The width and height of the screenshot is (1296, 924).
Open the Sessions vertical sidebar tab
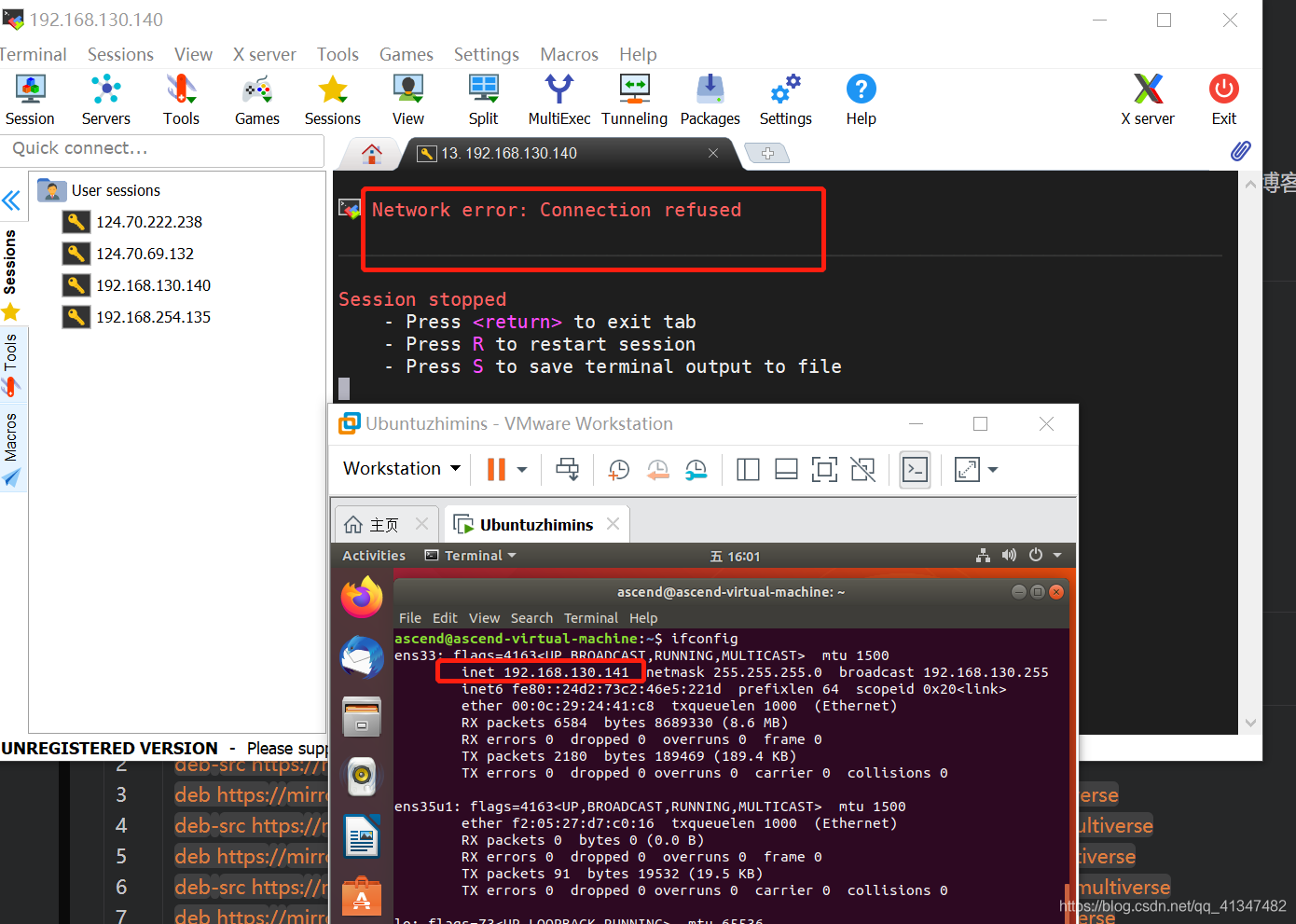11,274
